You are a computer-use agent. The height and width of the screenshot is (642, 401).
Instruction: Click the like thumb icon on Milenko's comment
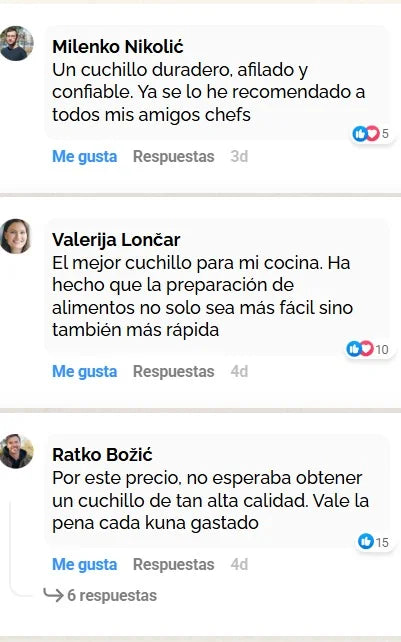tap(360, 133)
